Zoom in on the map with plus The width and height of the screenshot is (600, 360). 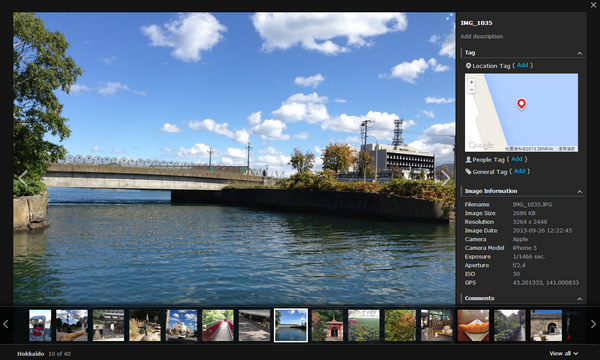pyautogui.click(x=471, y=82)
